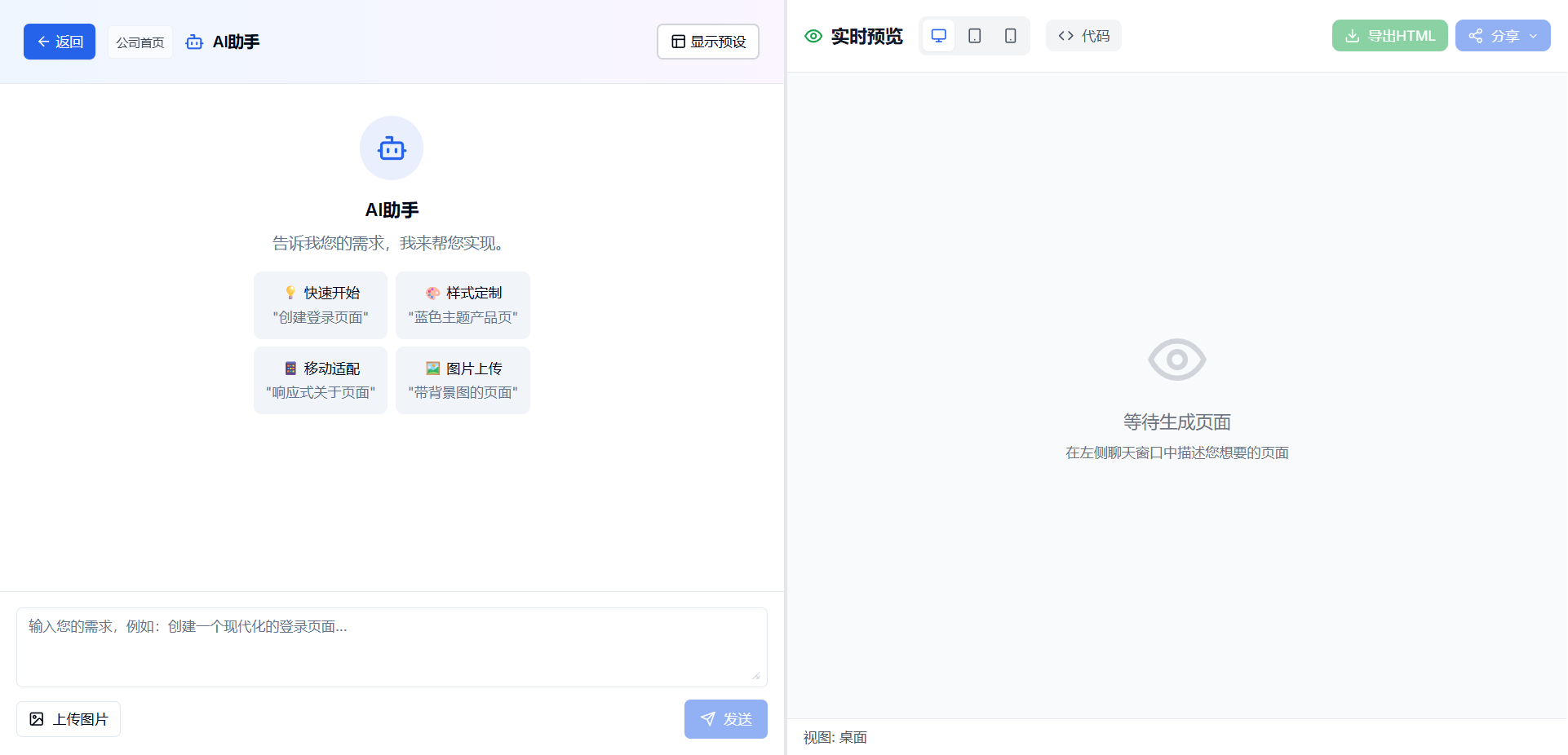
Task: Click the back arrow icon on 返回 button
Action: point(45,41)
